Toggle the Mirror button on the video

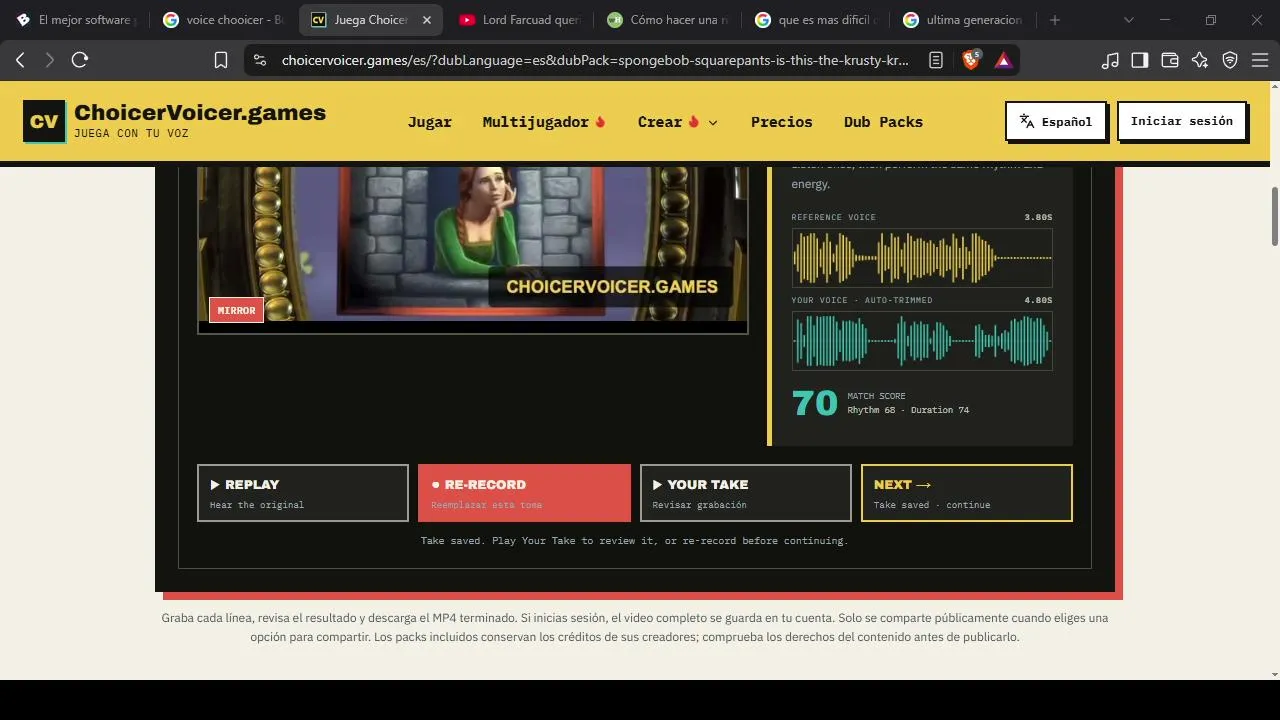click(x=236, y=310)
